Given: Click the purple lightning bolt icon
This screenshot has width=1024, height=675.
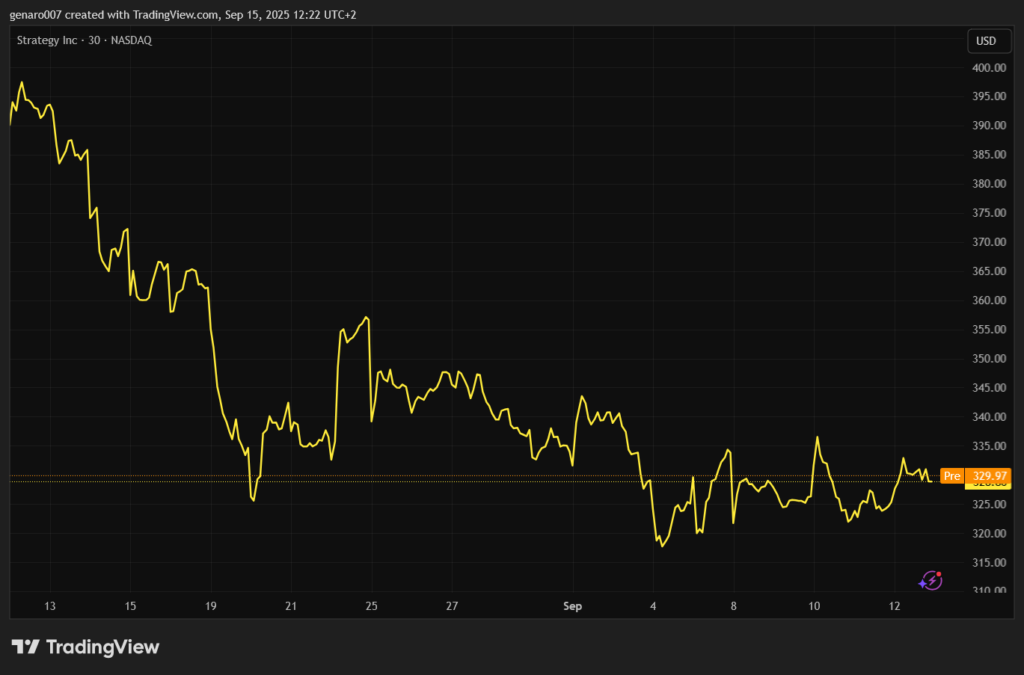Looking at the screenshot, I should (931, 580).
